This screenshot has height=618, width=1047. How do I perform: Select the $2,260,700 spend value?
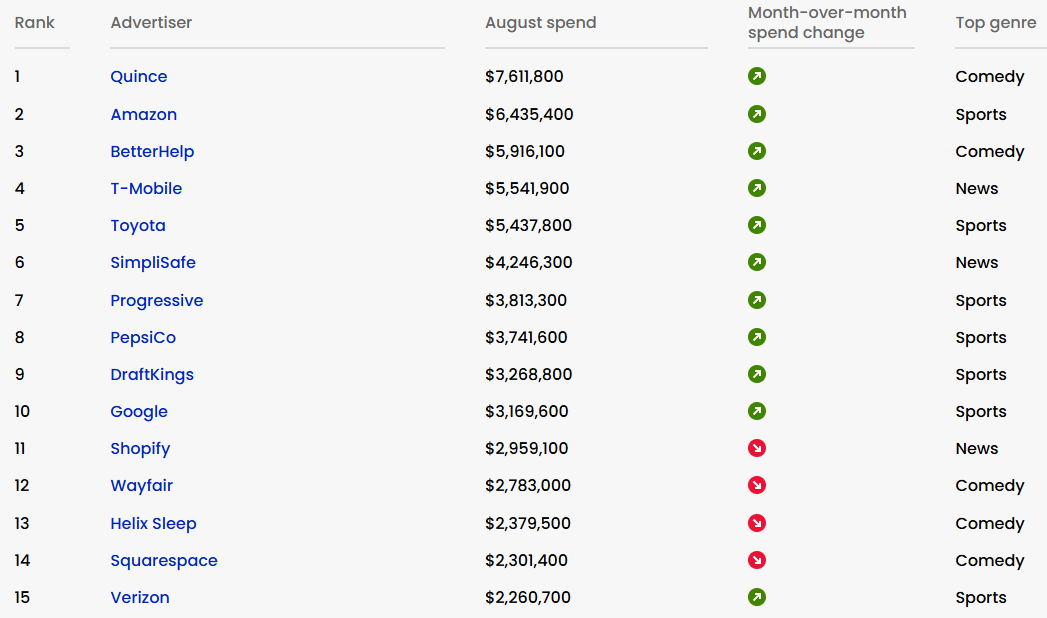[x=528, y=597]
